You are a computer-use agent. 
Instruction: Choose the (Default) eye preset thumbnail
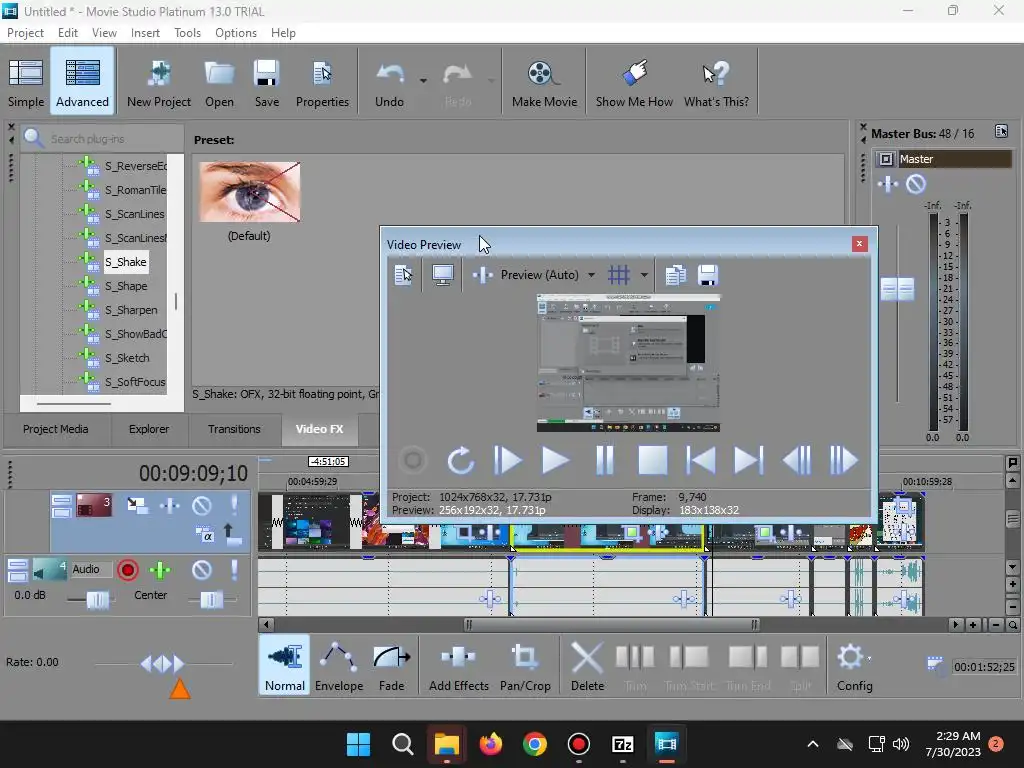pyautogui.click(x=249, y=192)
